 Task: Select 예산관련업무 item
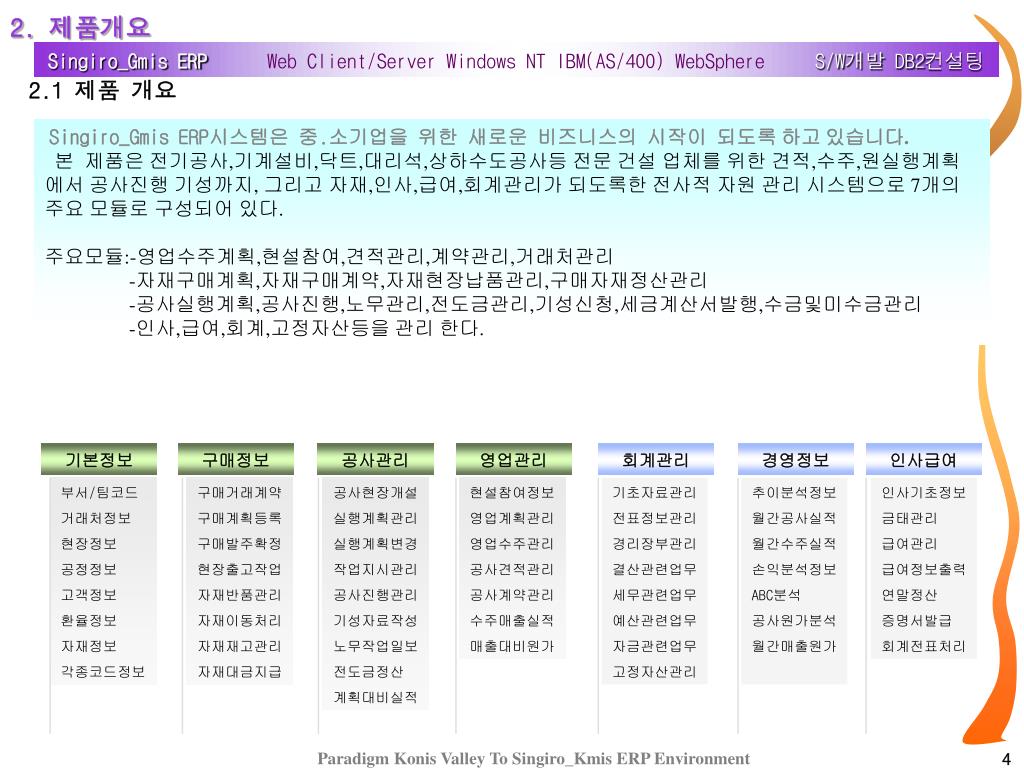pos(654,620)
